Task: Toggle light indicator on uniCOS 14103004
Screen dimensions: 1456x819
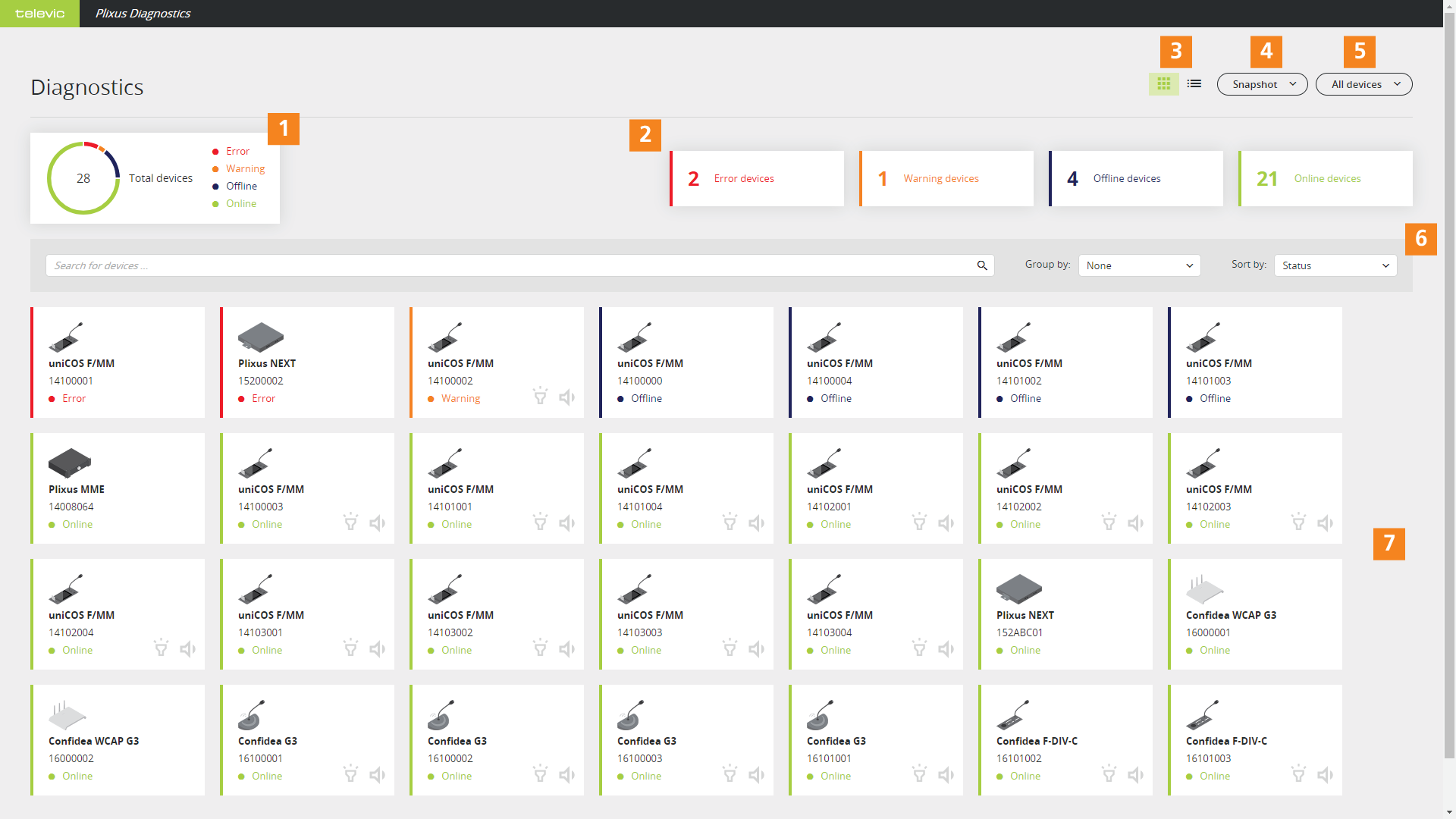Action: tap(919, 649)
